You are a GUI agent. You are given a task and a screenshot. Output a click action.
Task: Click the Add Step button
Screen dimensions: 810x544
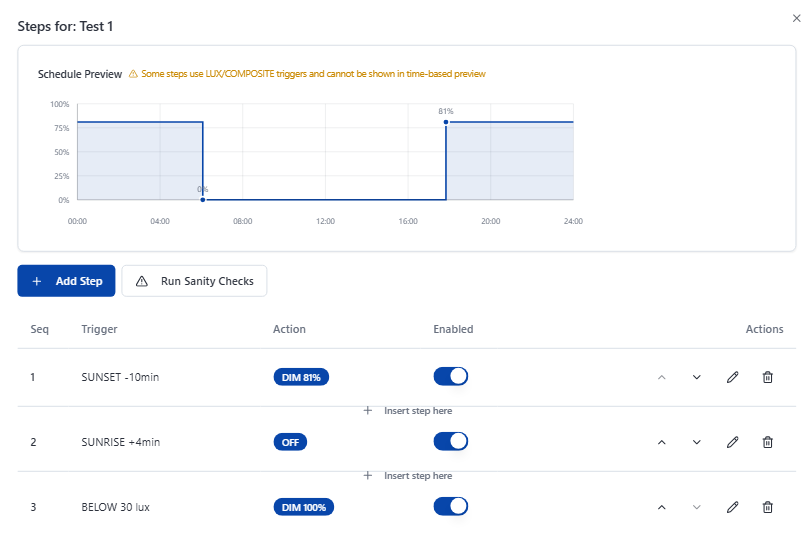pos(66,281)
